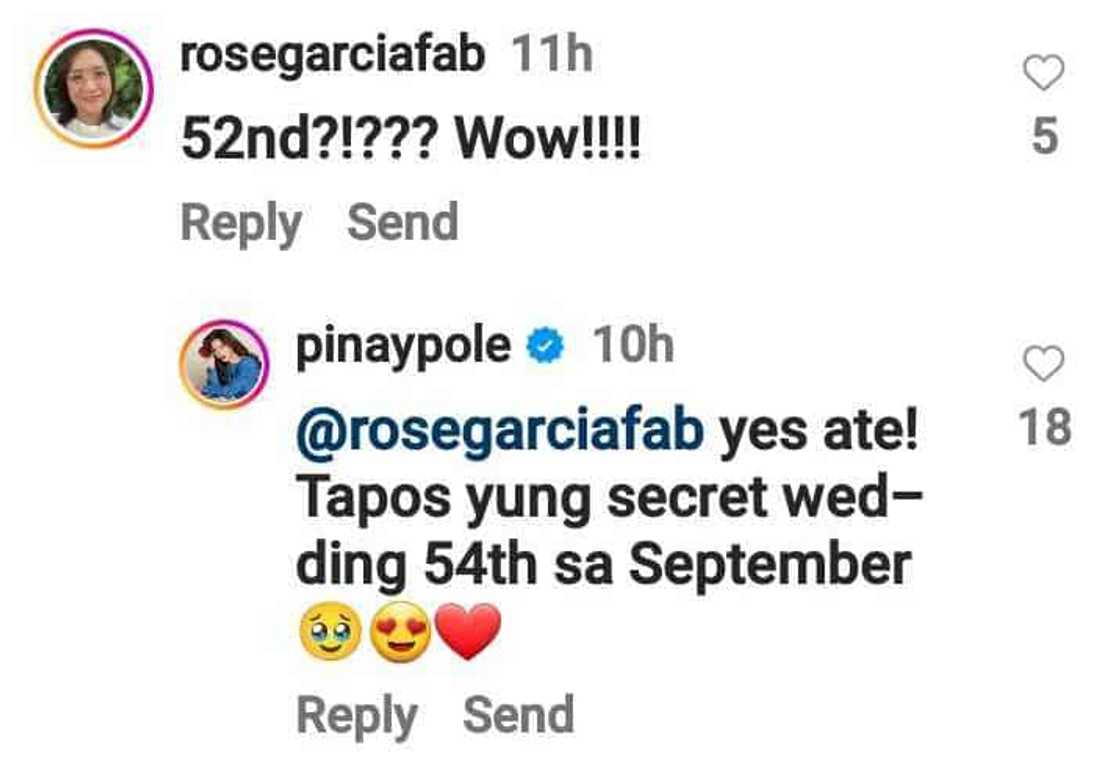
Task: Send pinaypole's comment to someone
Action: tap(519, 714)
